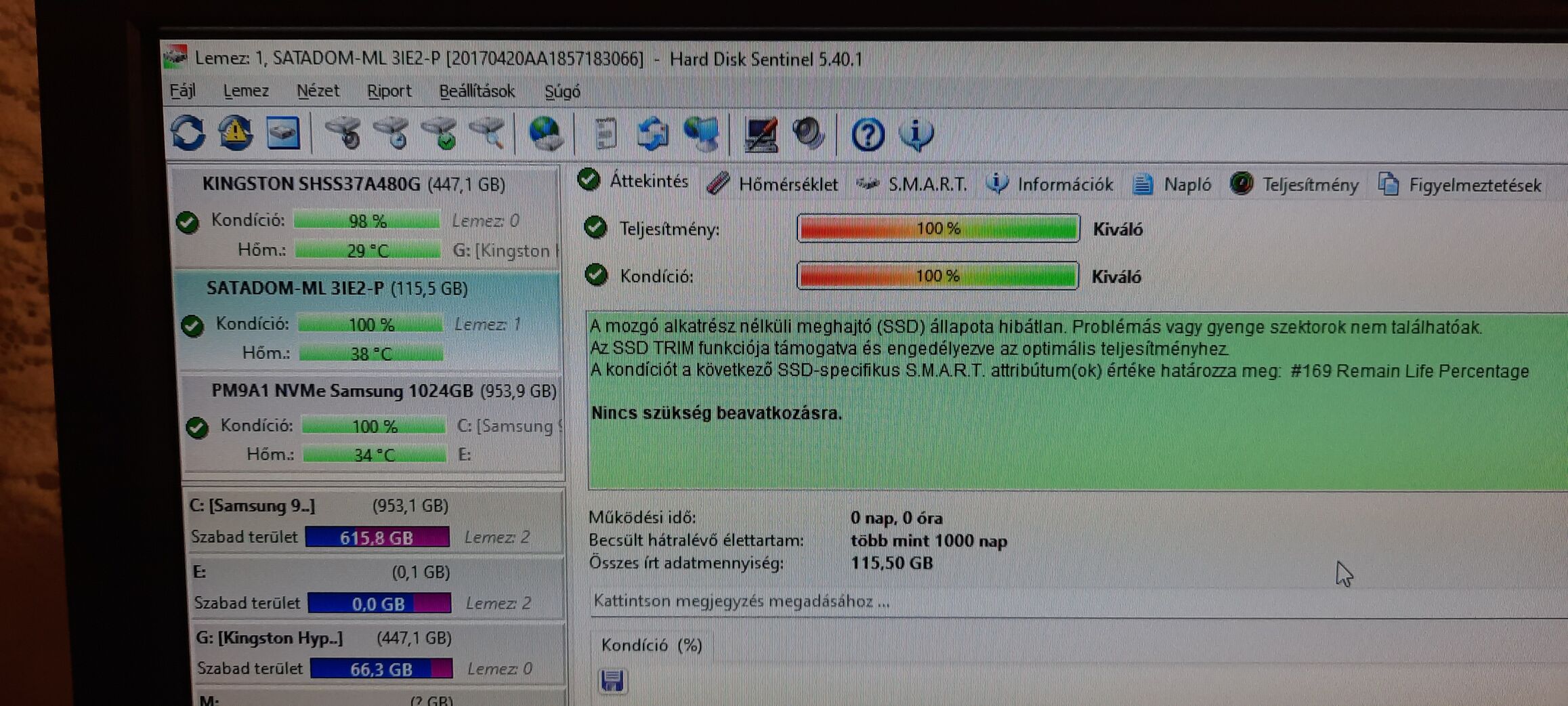
Task: Open the Figyelmeztetések tab
Action: (x=1460, y=184)
